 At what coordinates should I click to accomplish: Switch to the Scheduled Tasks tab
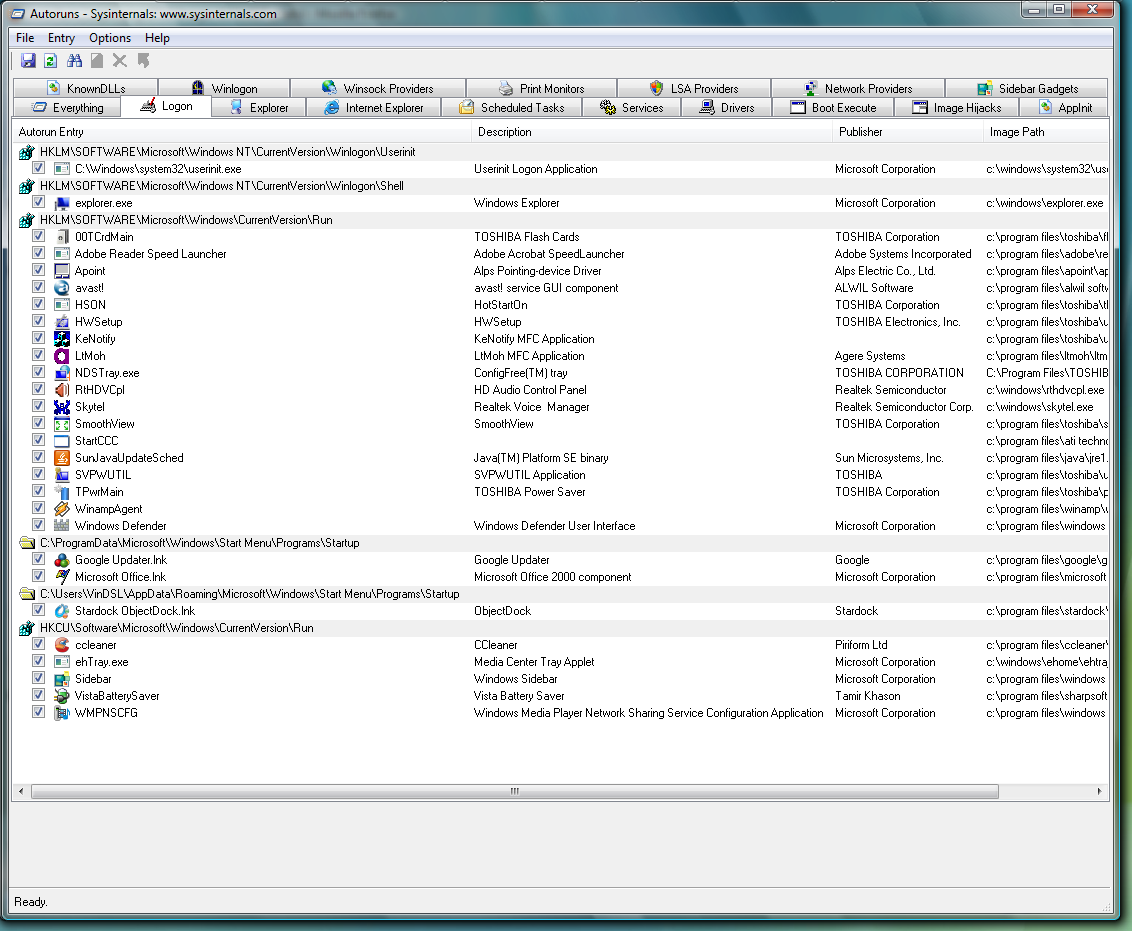click(511, 108)
